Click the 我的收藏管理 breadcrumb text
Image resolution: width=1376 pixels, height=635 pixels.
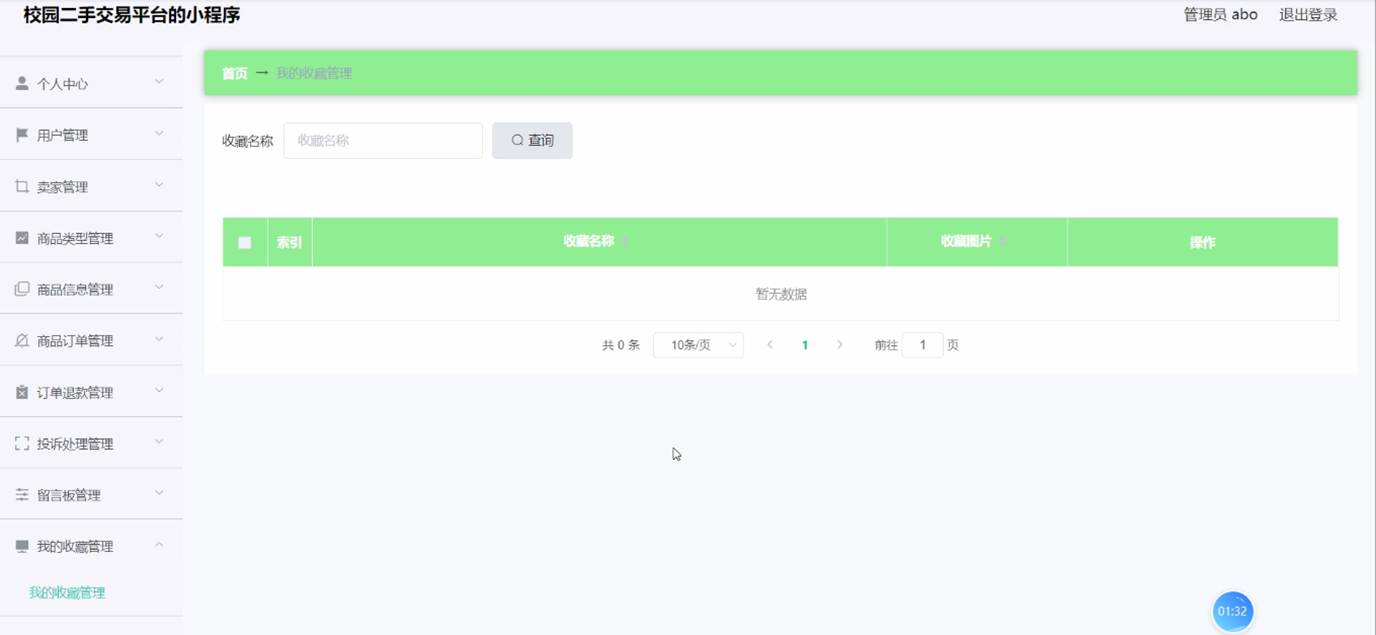tap(314, 73)
